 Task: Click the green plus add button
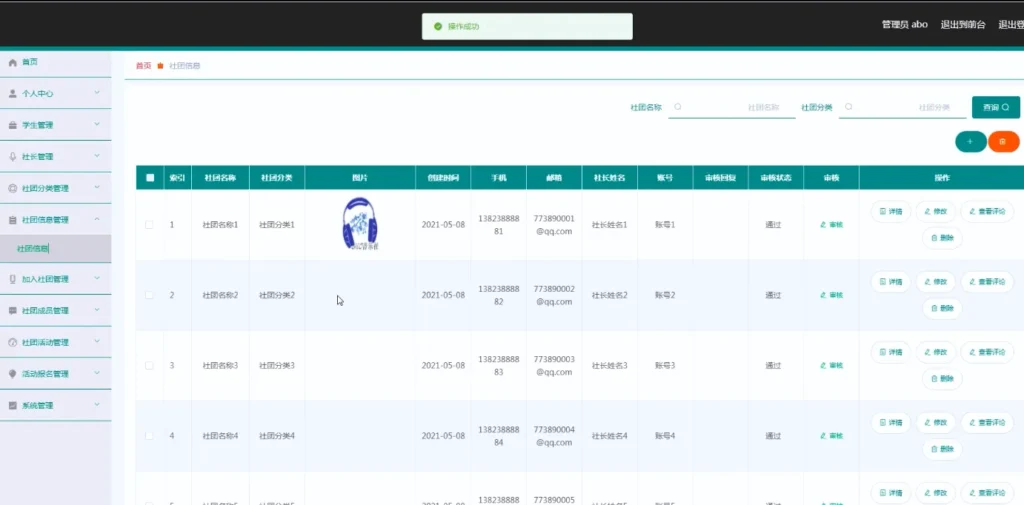(970, 142)
